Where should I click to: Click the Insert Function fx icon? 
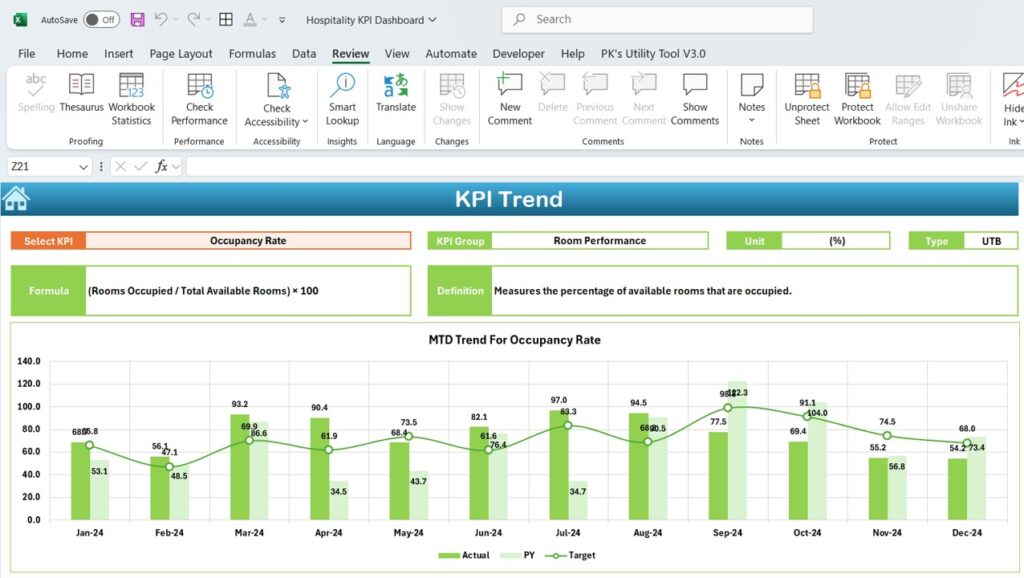(161, 167)
